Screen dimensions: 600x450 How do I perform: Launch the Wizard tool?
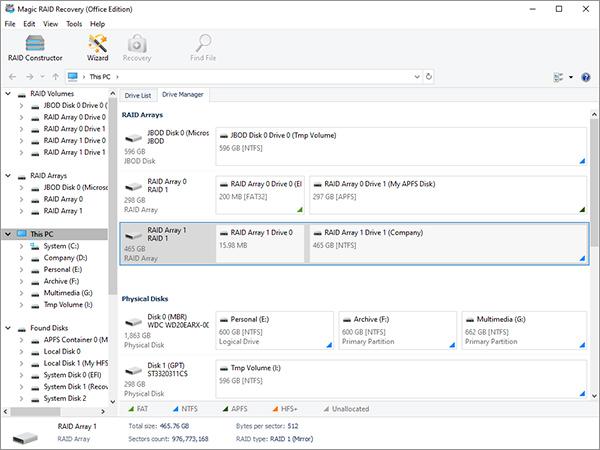[x=98, y=48]
